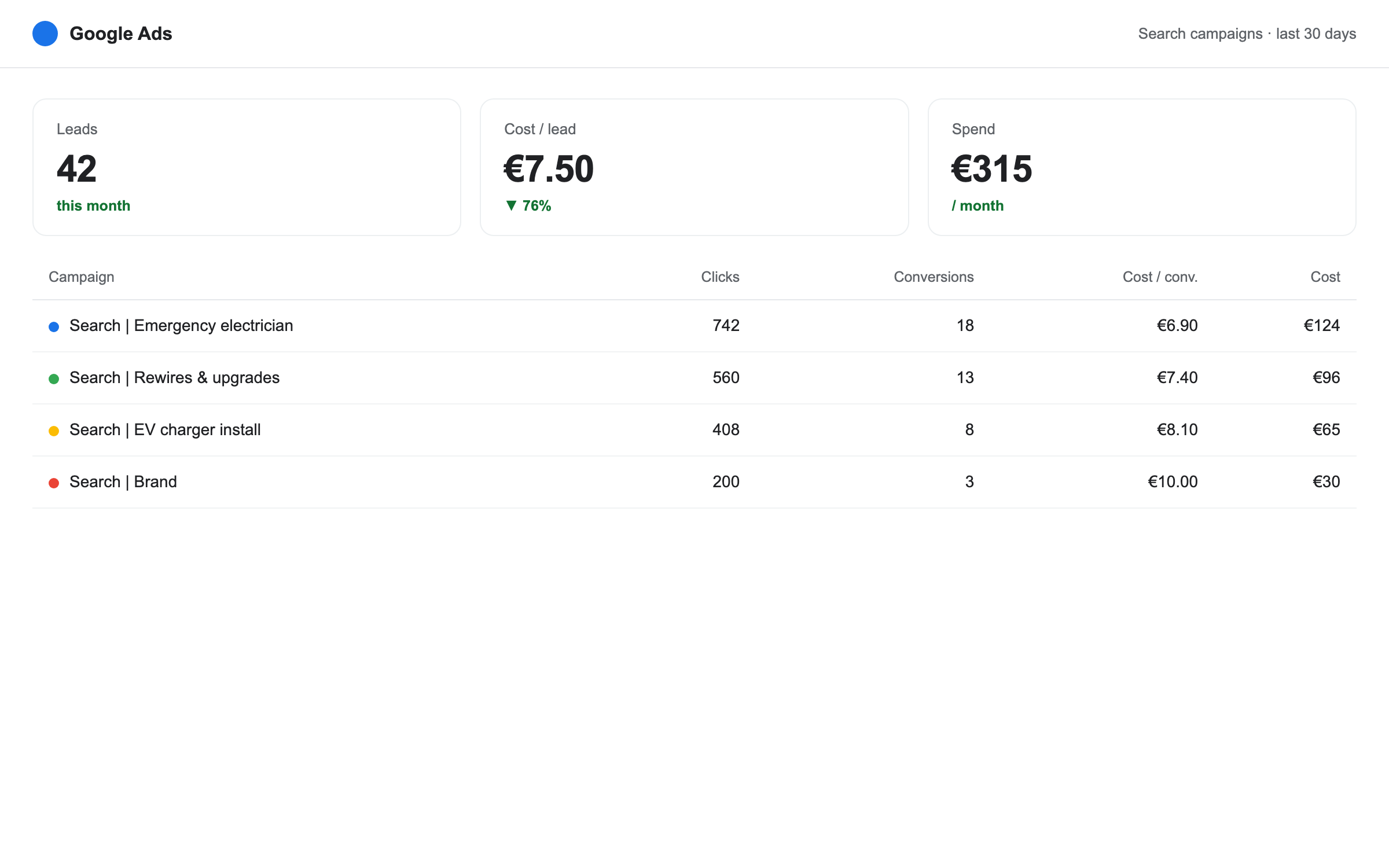Click the '/ month' caption under Spend
This screenshot has width=1389, height=868.
(x=978, y=205)
